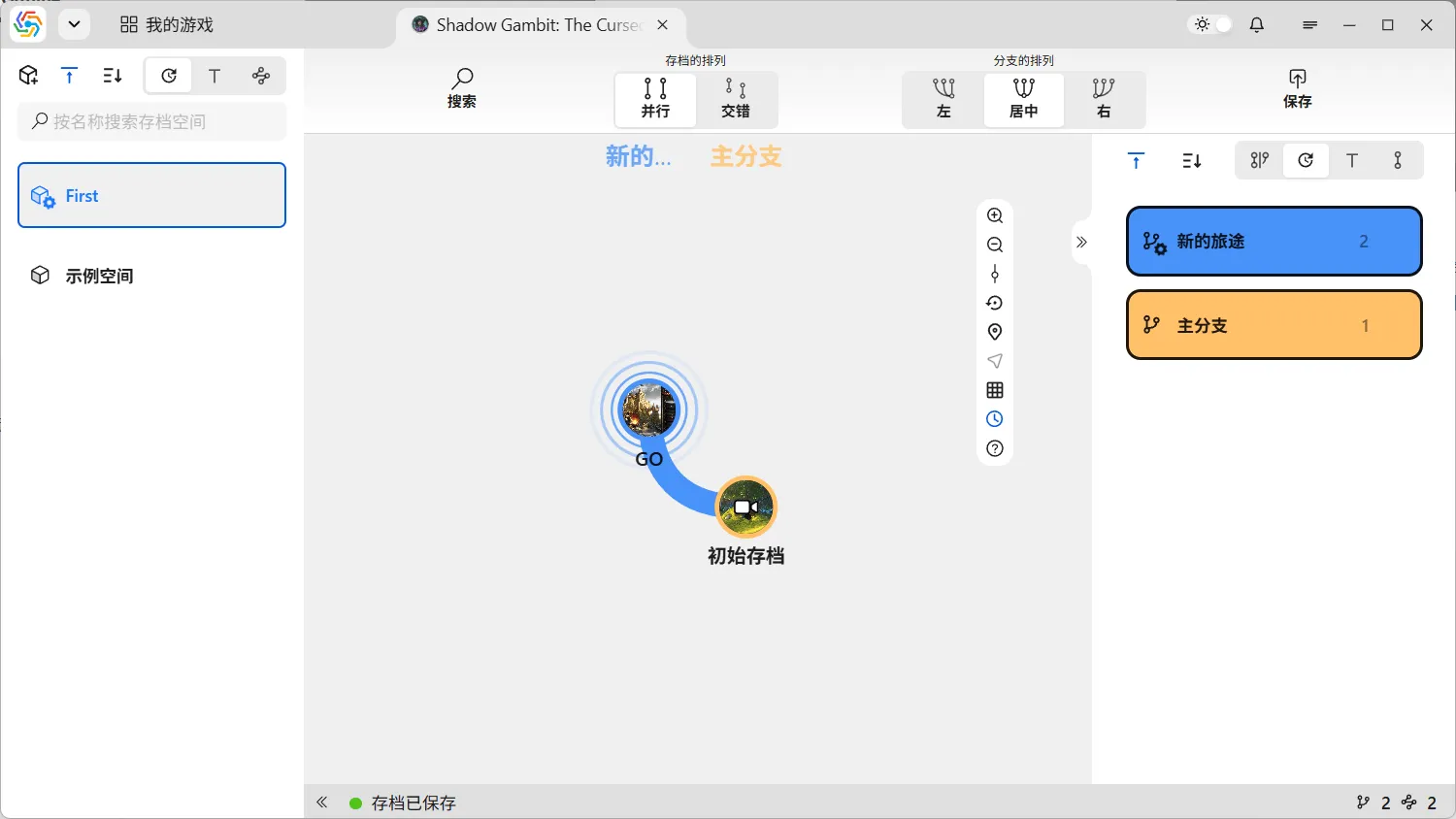
Task: Open the help question mark icon
Action: (x=995, y=448)
